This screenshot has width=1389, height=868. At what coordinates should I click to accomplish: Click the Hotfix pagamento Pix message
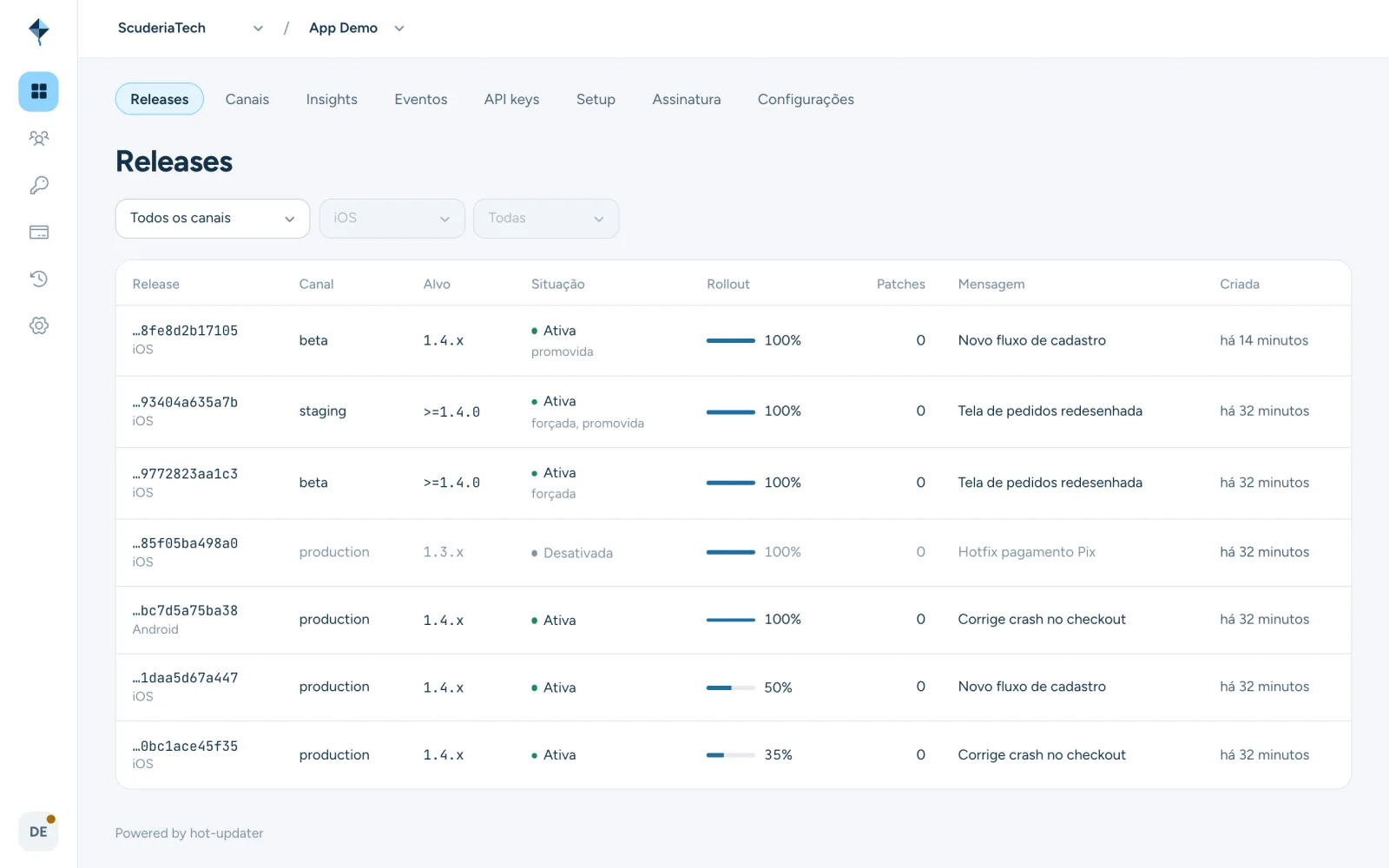point(1027,552)
